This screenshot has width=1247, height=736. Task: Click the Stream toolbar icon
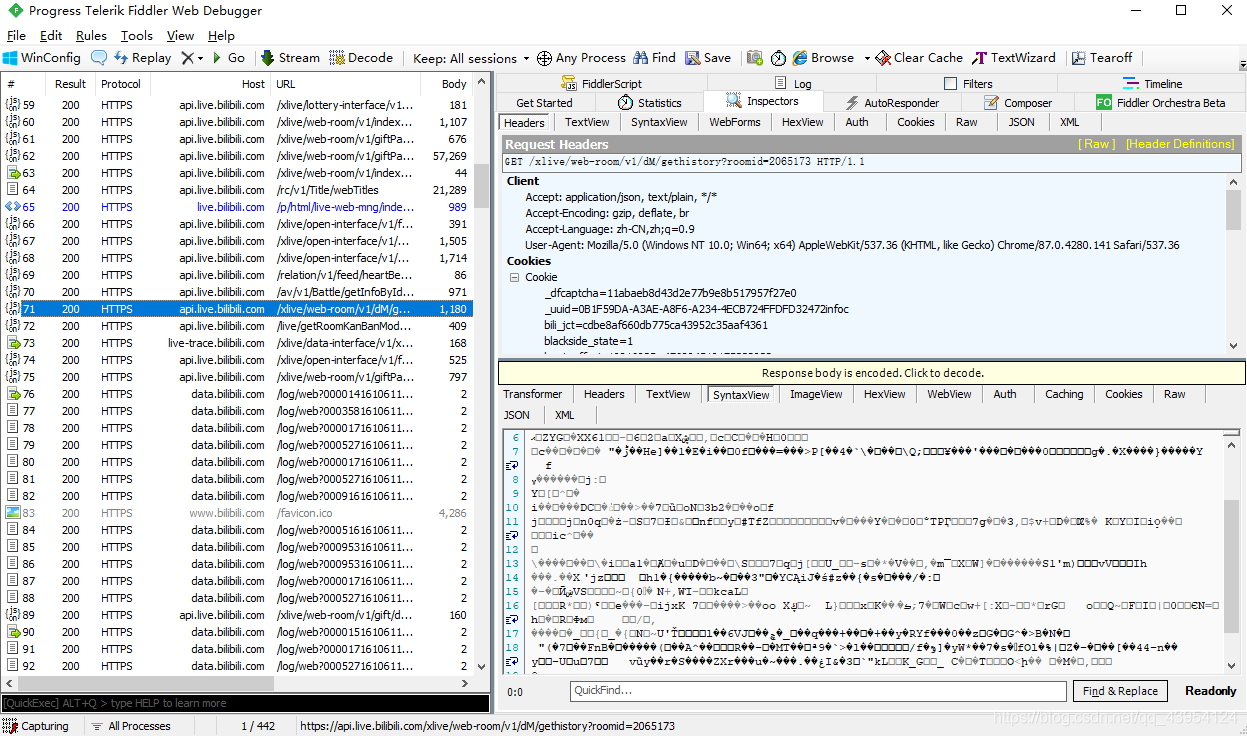tap(268, 58)
